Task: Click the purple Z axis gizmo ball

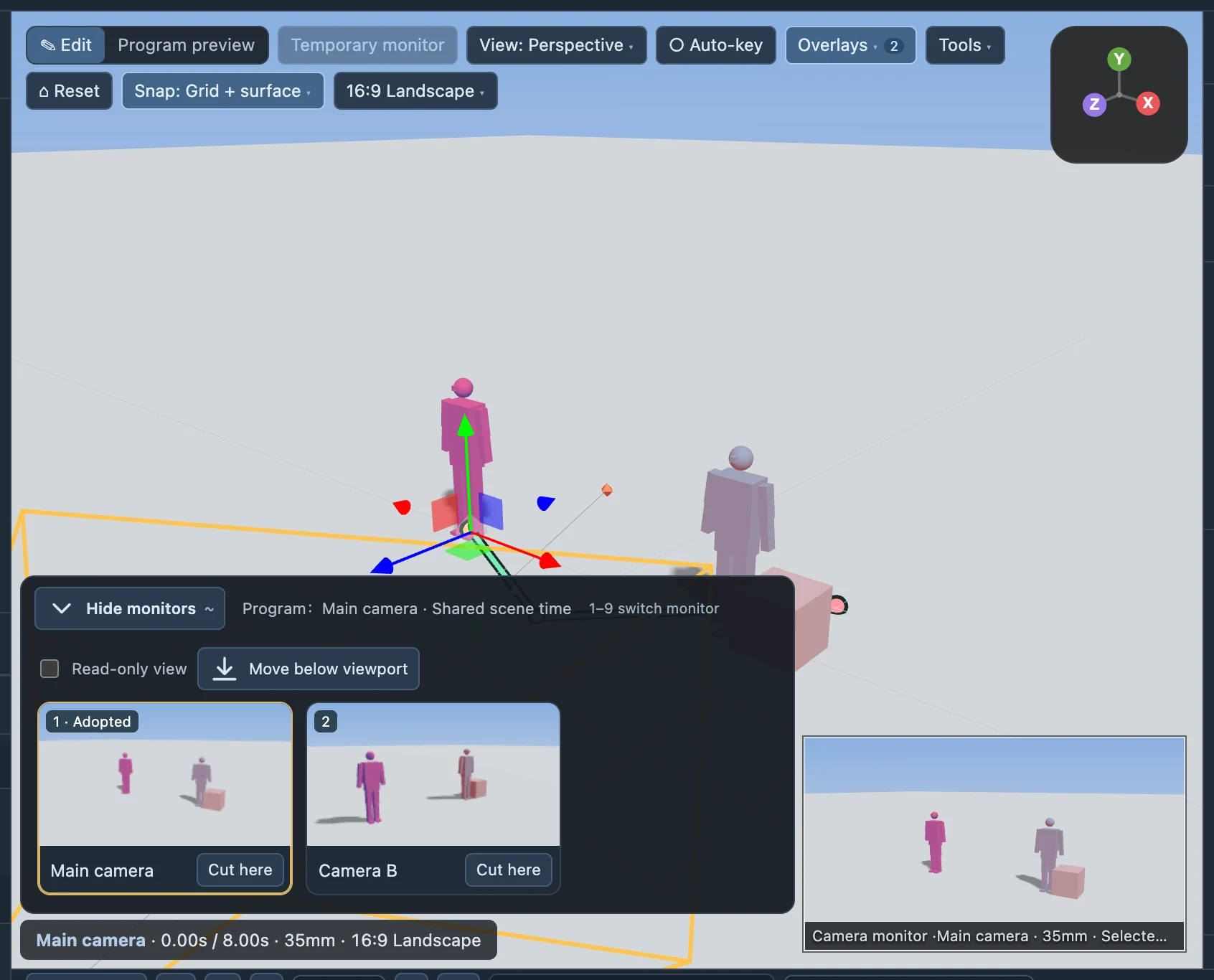Action: [1094, 105]
